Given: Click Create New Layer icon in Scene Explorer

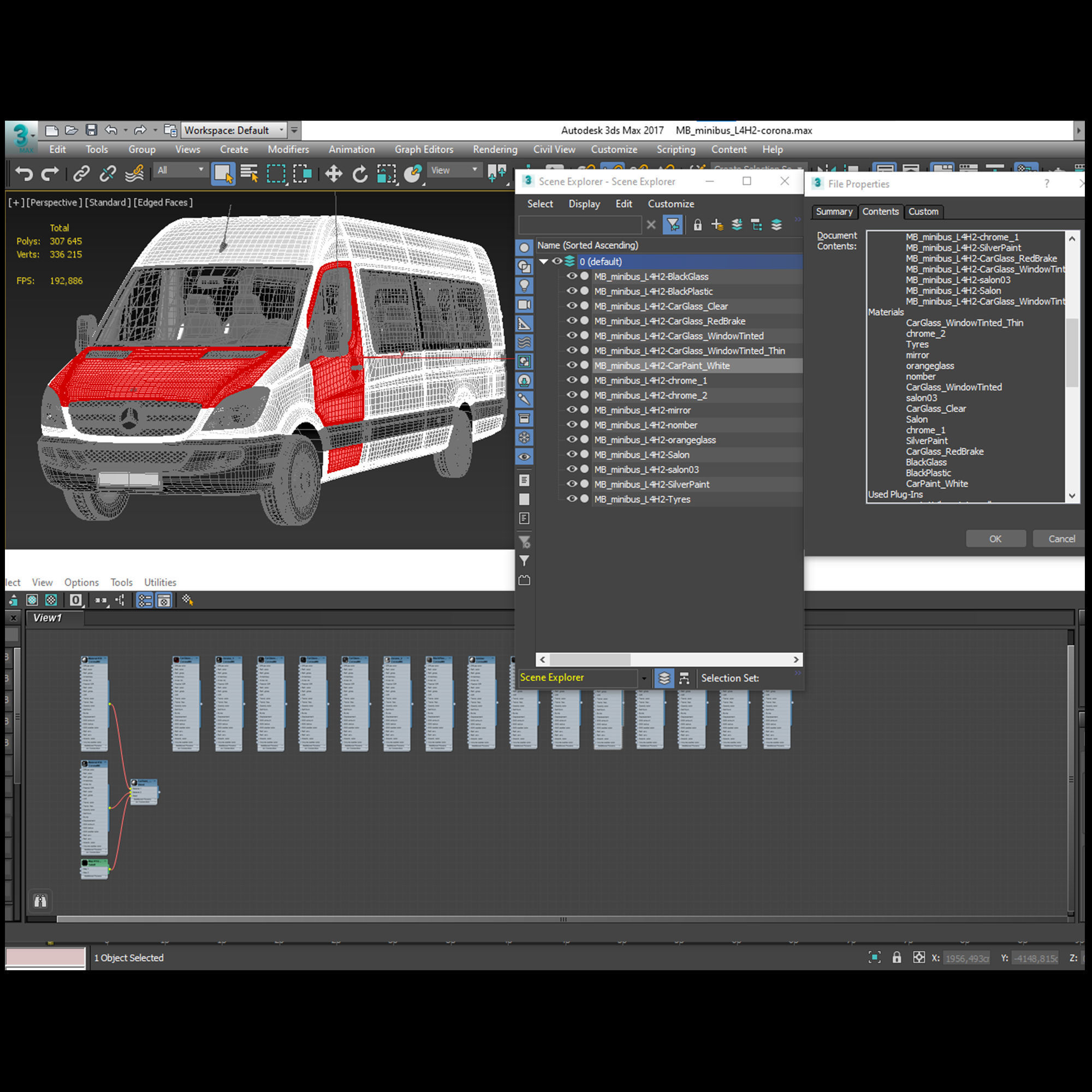Looking at the screenshot, I should coord(717,225).
